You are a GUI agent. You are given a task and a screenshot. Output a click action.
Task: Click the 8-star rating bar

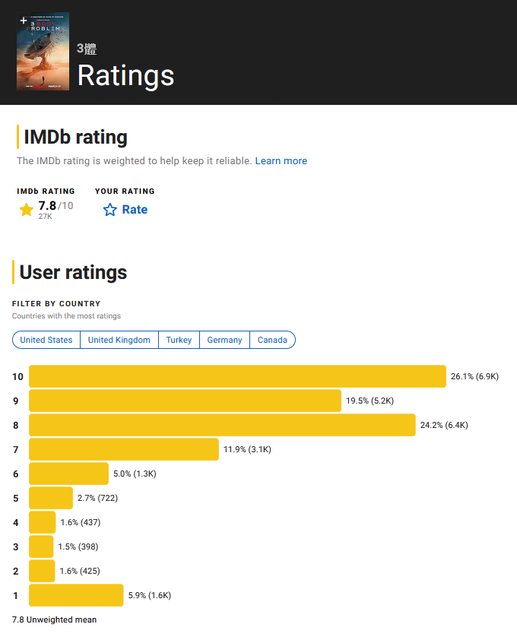(x=222, y=425)
